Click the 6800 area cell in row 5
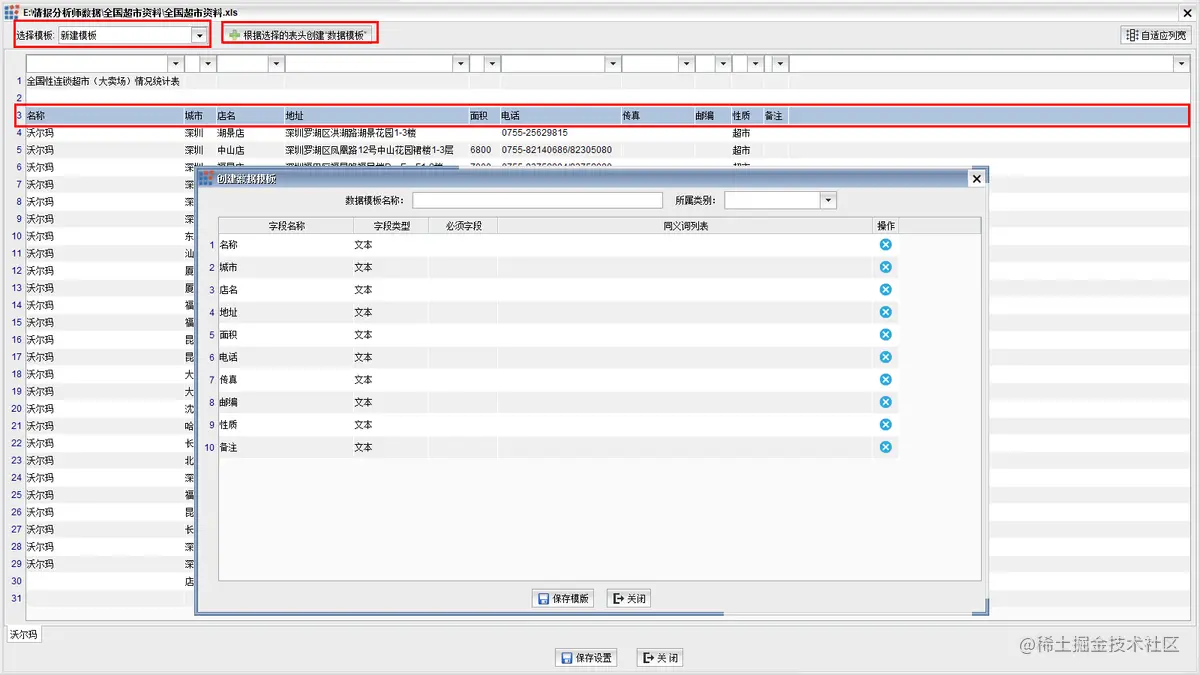1200x675 pixels. click(x=480, y=150)
